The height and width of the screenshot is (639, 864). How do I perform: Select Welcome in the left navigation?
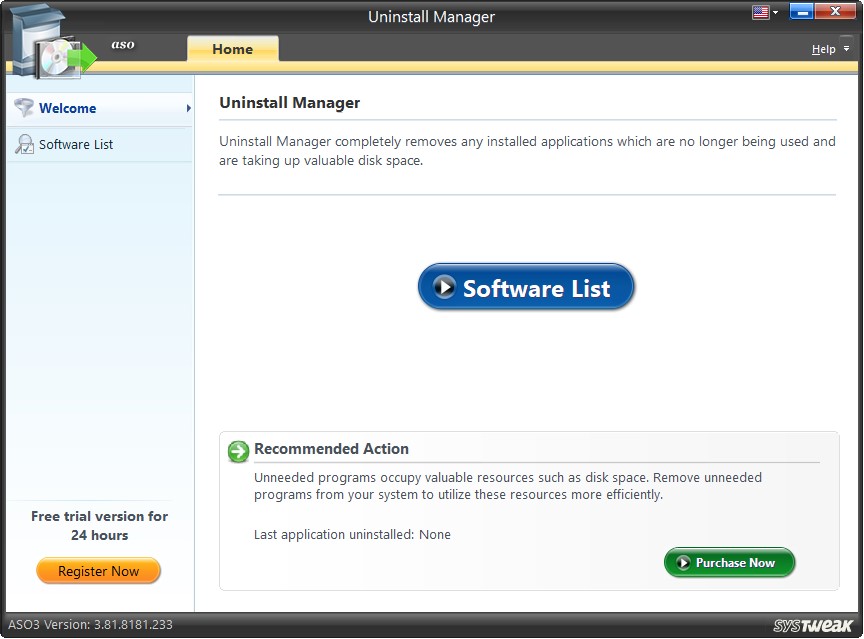point(66,108)
